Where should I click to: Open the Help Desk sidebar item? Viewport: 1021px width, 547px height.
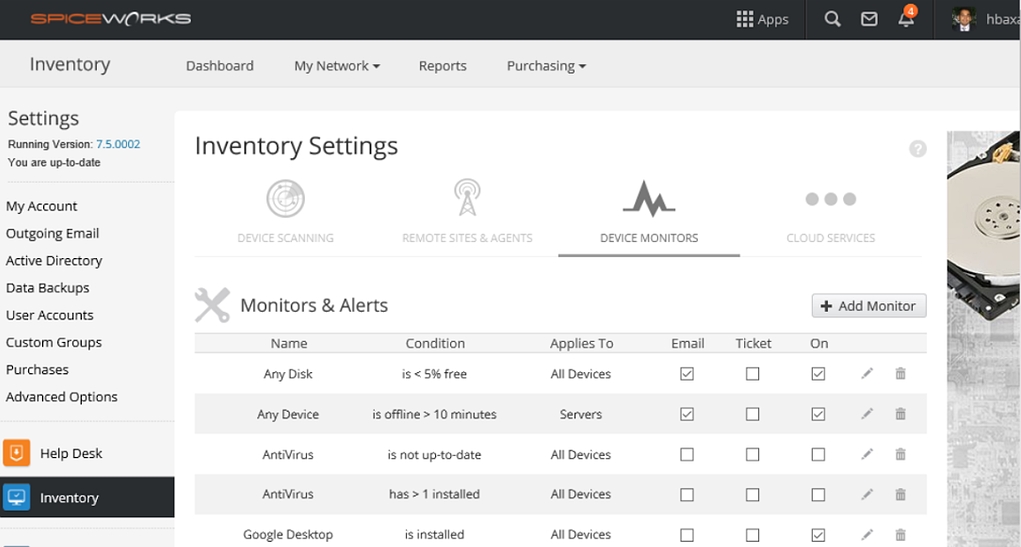pyautogui.click(x=70, y=453)
